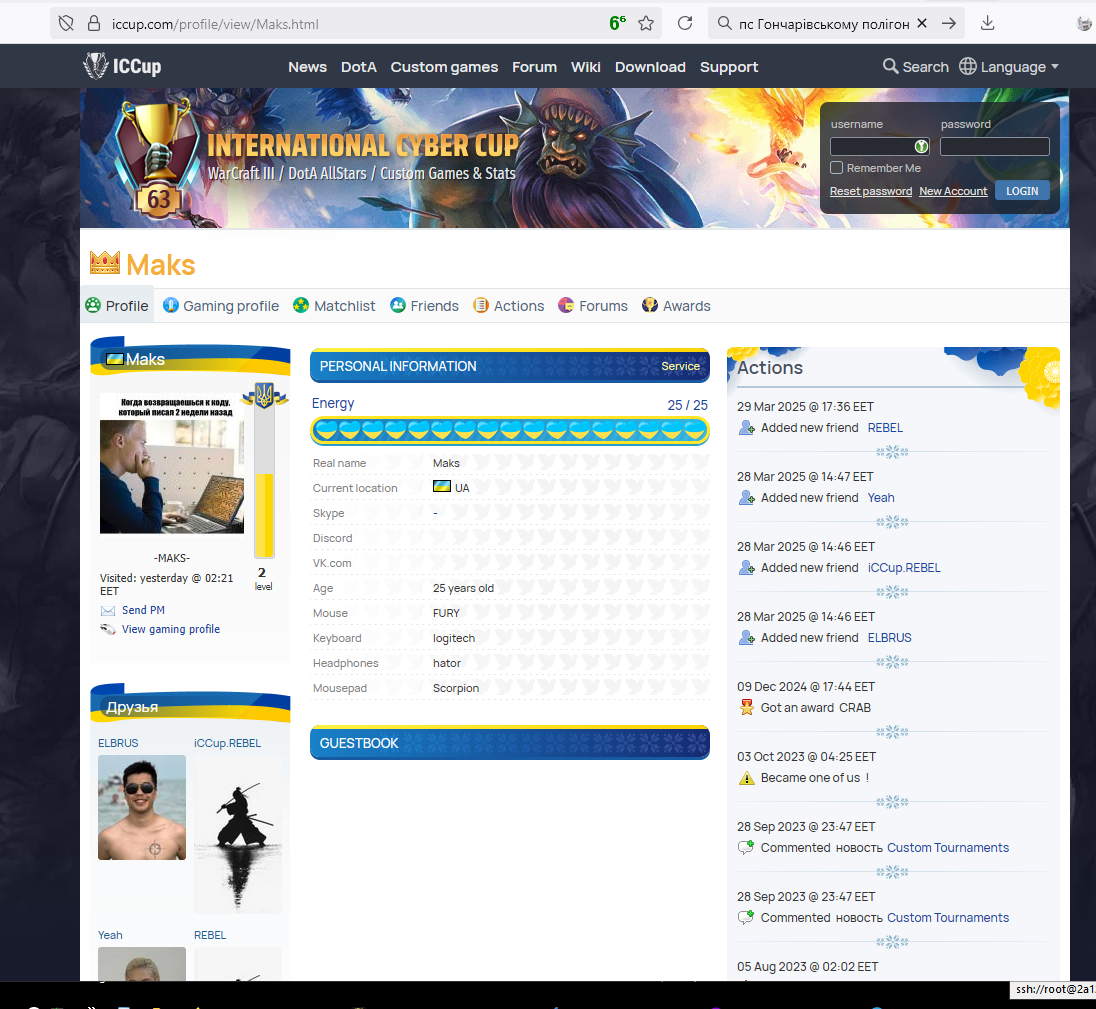Image resolution: width=1096 pixels, height=1009 pixels.
Task: Click the LOGIN button
Action: click(1022, 191)
